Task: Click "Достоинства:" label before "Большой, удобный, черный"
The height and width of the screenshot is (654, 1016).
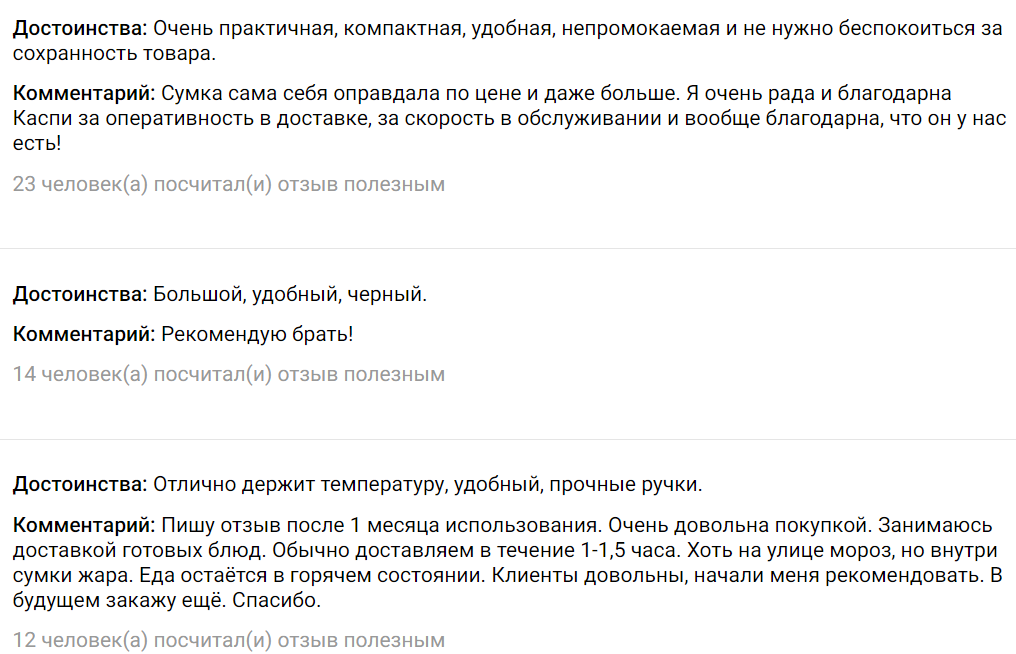Action: (80, 294)
